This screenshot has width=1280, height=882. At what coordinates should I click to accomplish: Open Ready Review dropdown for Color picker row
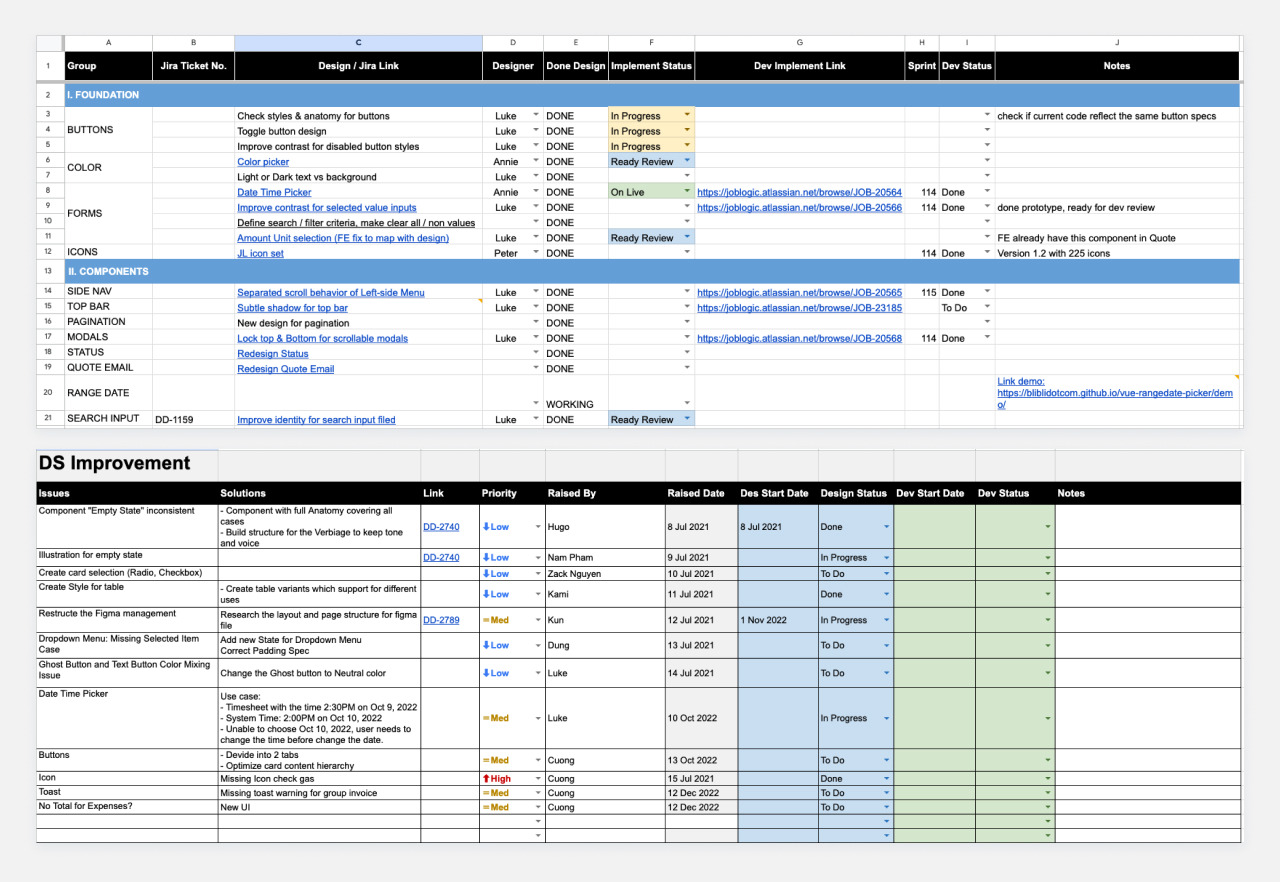[x=687, y=161]
